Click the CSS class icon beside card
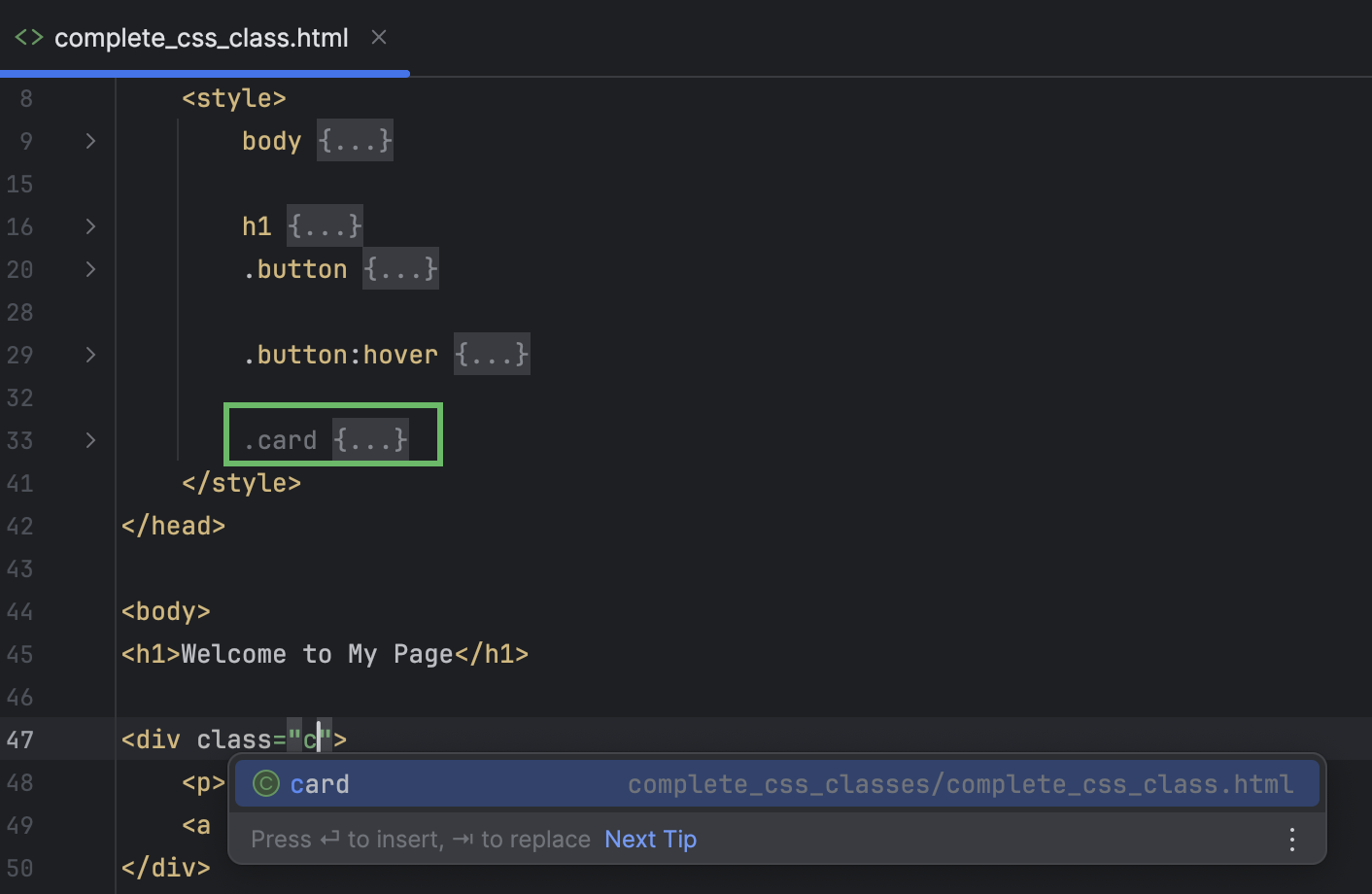The height and width of the screenshot is (894, 1372). pos(266,784)
